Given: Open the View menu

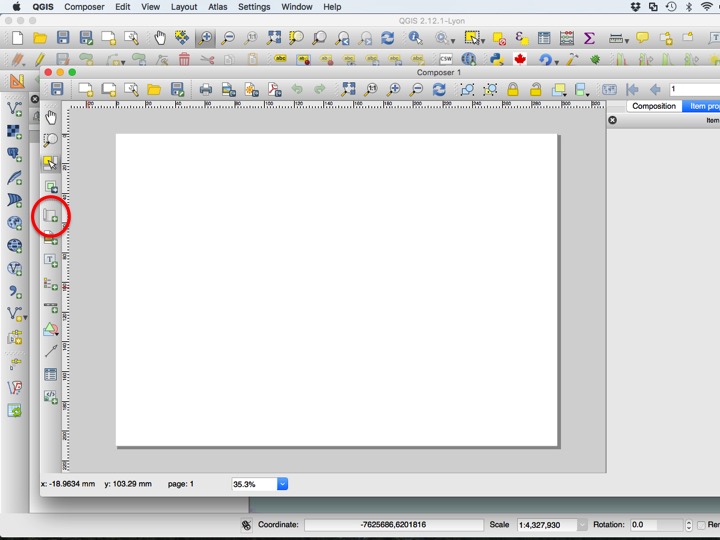Looking at the screenshot, I should click(x=151, y=7).
